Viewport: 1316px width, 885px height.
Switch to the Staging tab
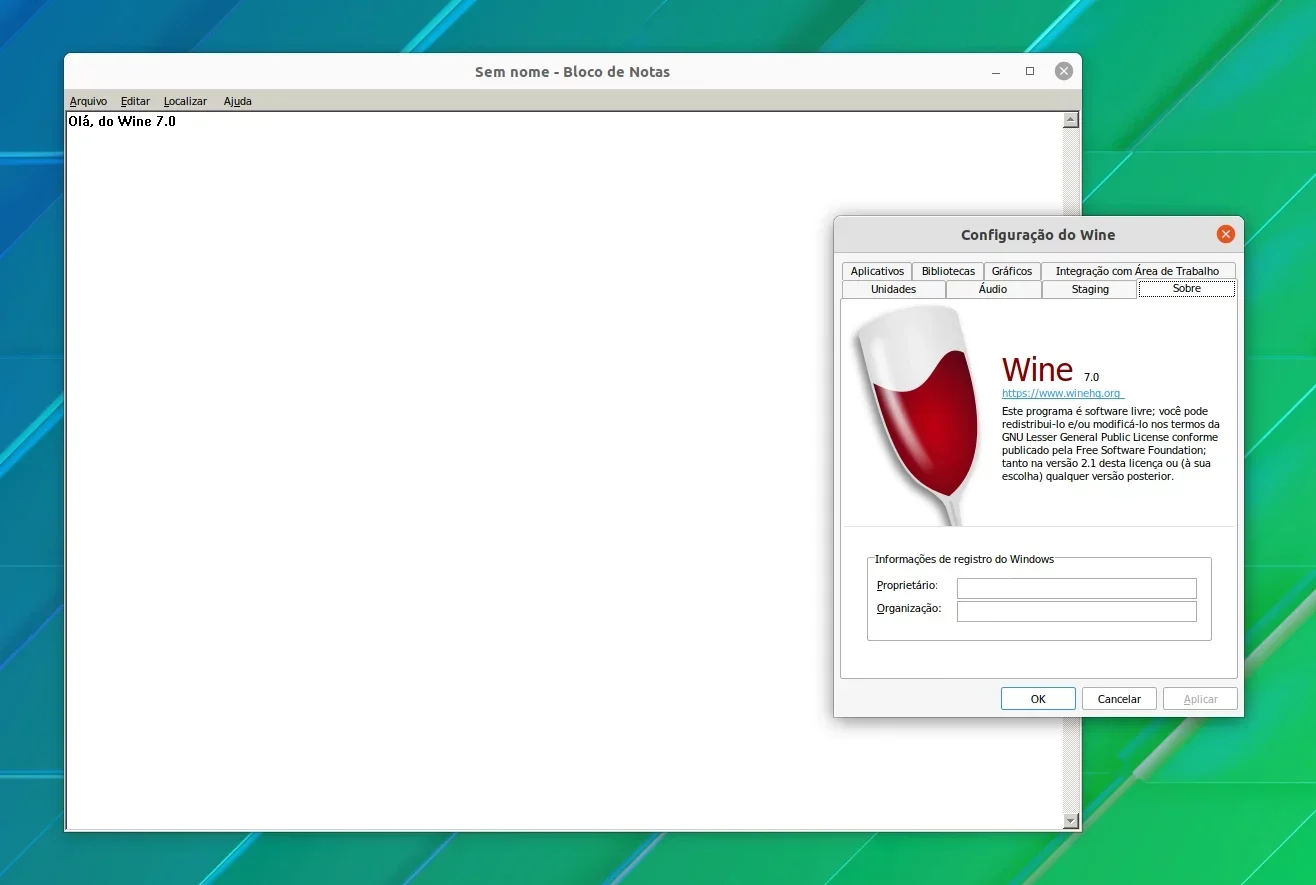tap(1090, 289)
